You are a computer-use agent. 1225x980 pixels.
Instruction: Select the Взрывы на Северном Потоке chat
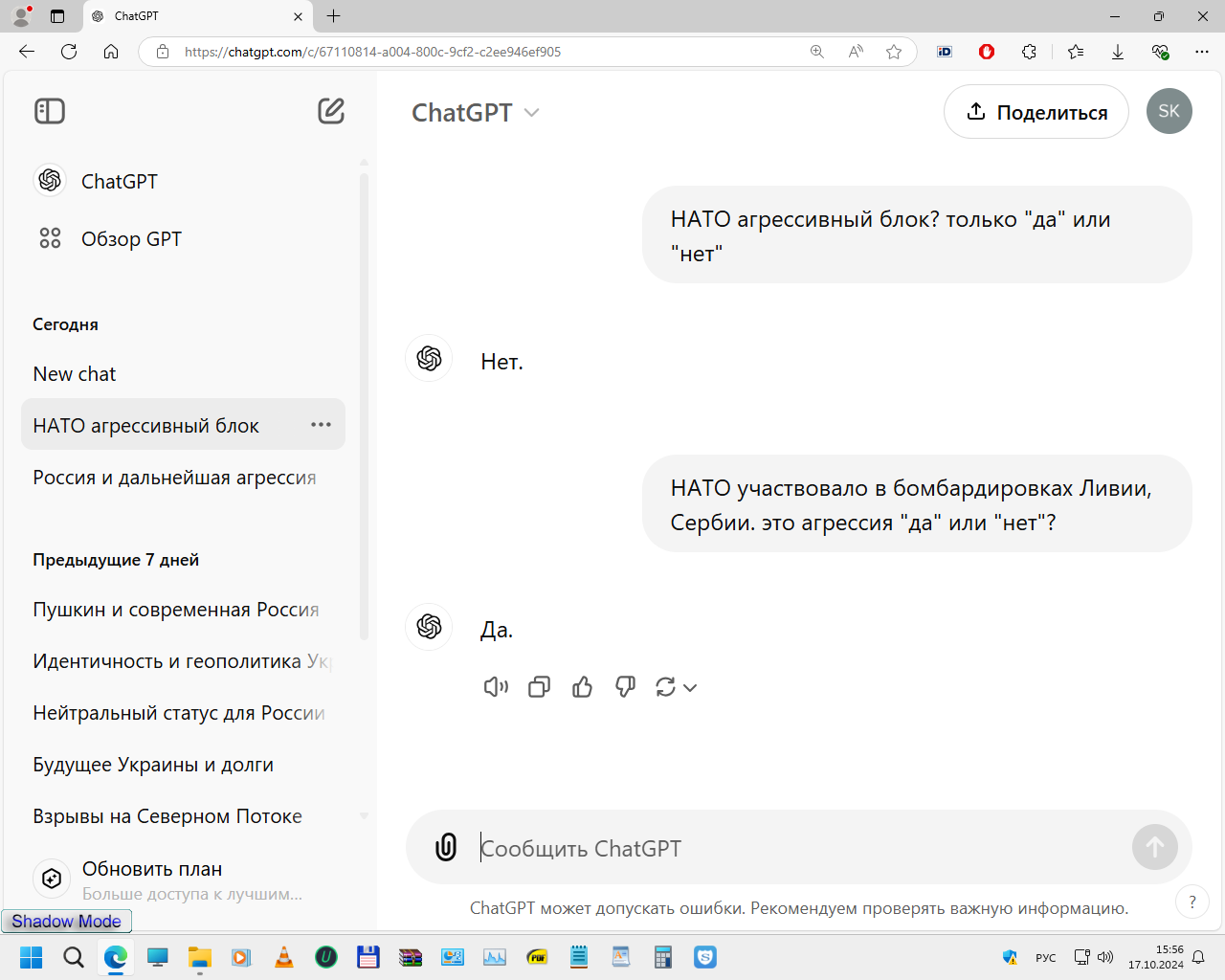point(167,816)
